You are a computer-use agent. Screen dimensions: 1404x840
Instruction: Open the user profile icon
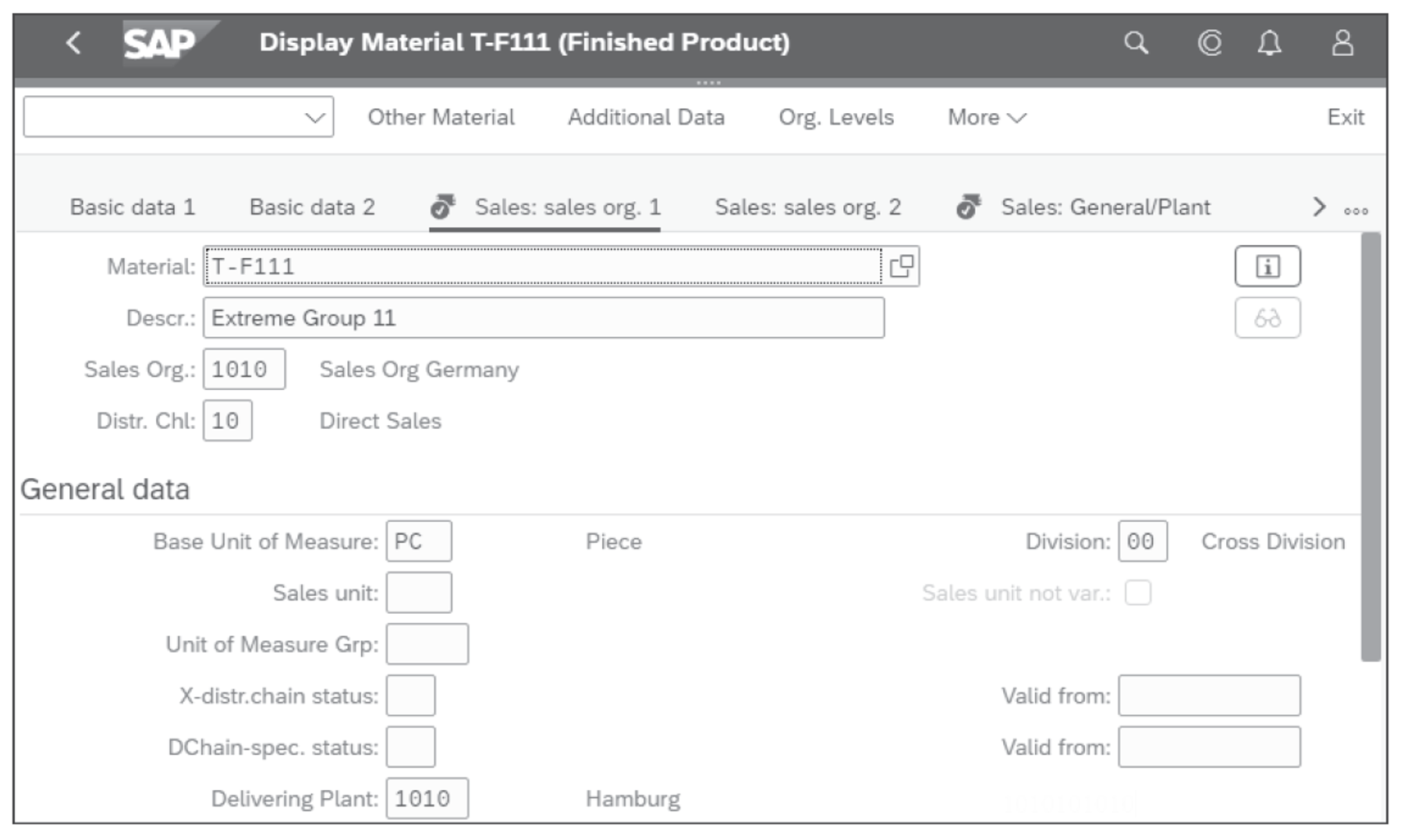(1343, 43)
